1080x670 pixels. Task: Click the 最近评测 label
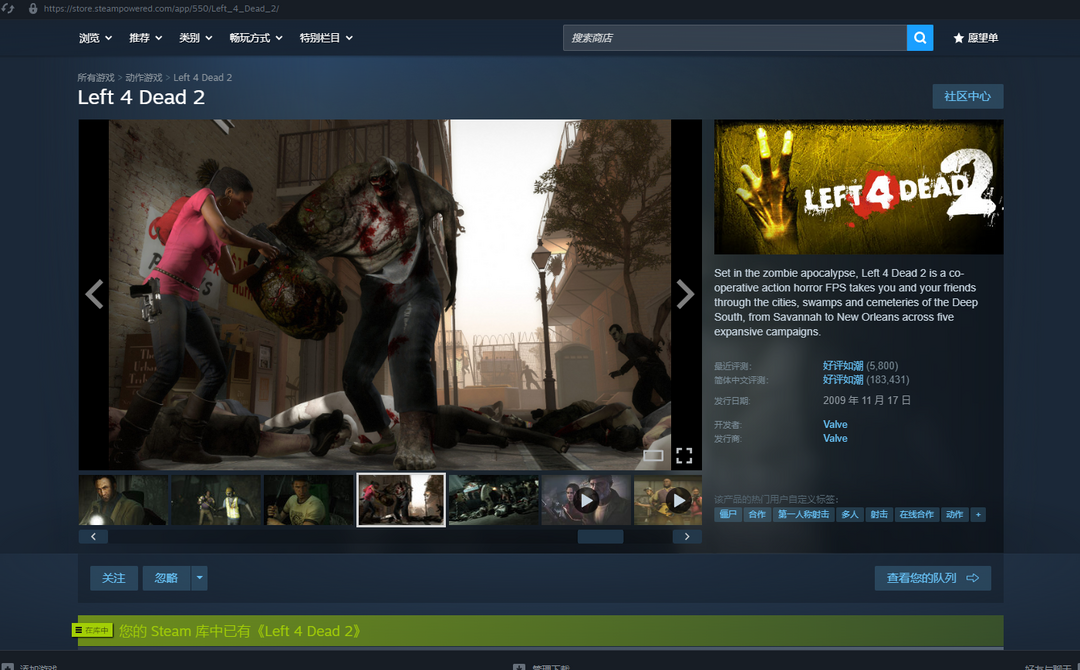733,366
